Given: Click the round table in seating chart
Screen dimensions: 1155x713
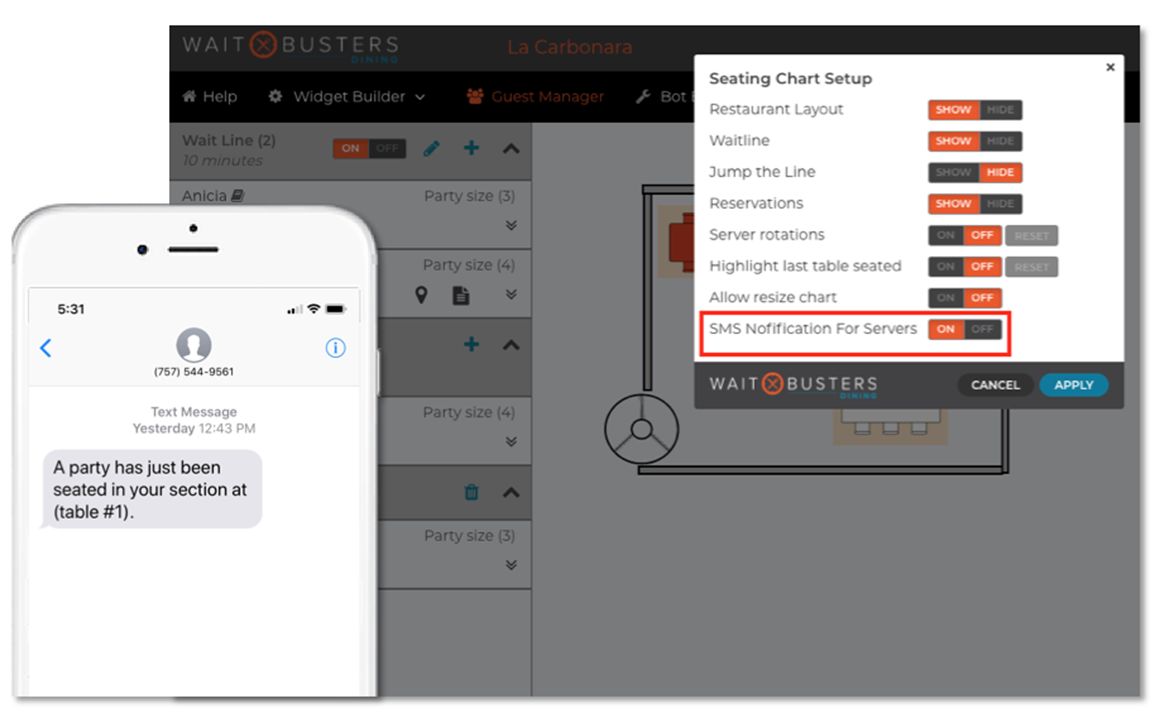Looking at the screenshot, I should (x=642, y=429).
